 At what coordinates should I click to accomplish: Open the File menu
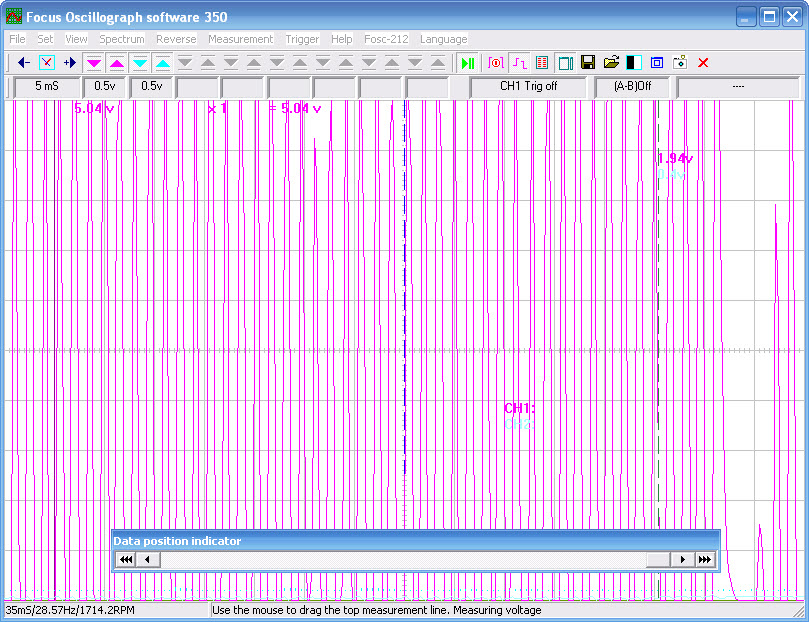(x=17, y=39)
